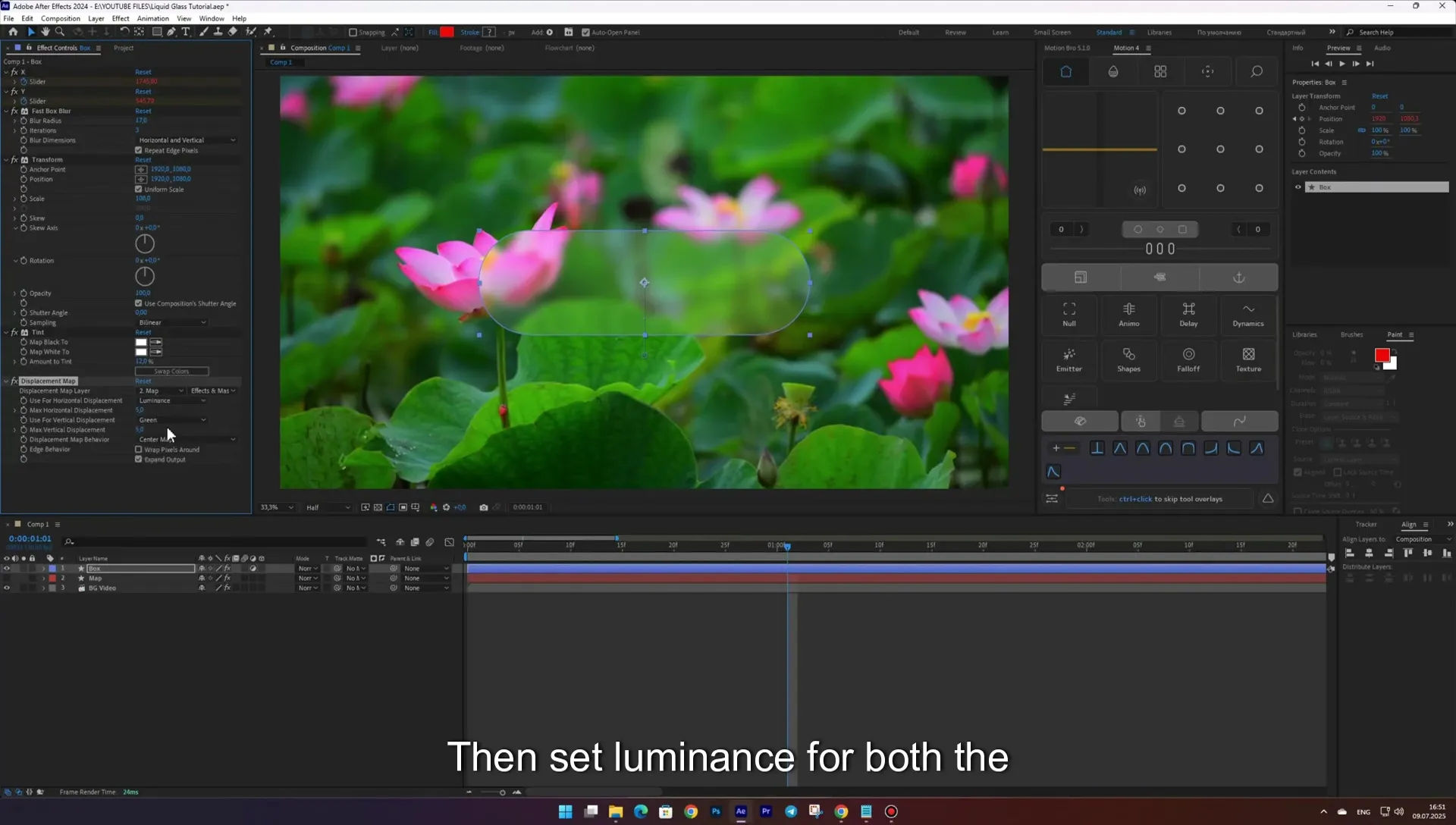Open the Texture tool in Motion panel
The image size is (1456, 825).
pyautogui.click(x=1248, y=359)
